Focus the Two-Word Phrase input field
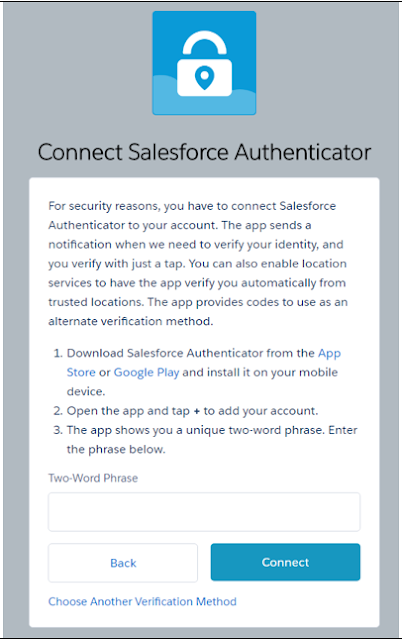 204,512
